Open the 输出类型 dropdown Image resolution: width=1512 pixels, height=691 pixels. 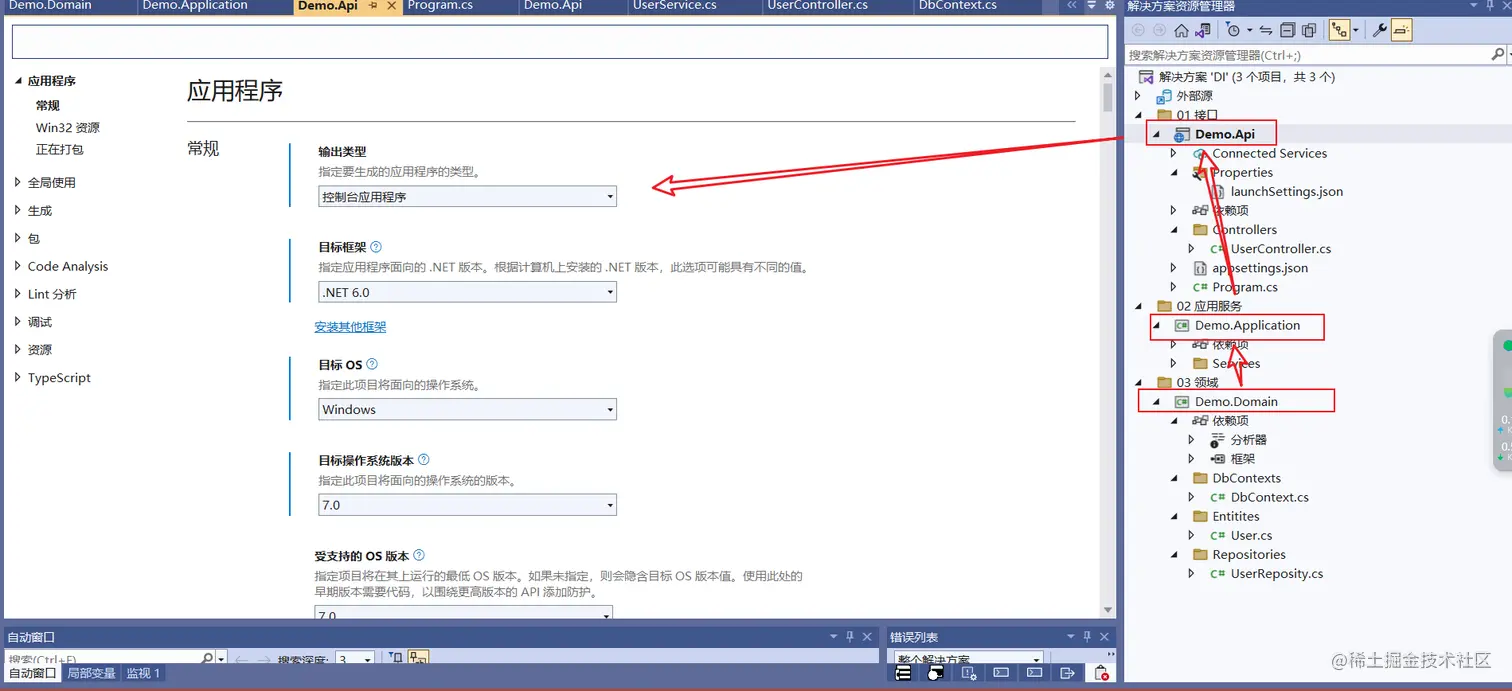click(467, 197)
